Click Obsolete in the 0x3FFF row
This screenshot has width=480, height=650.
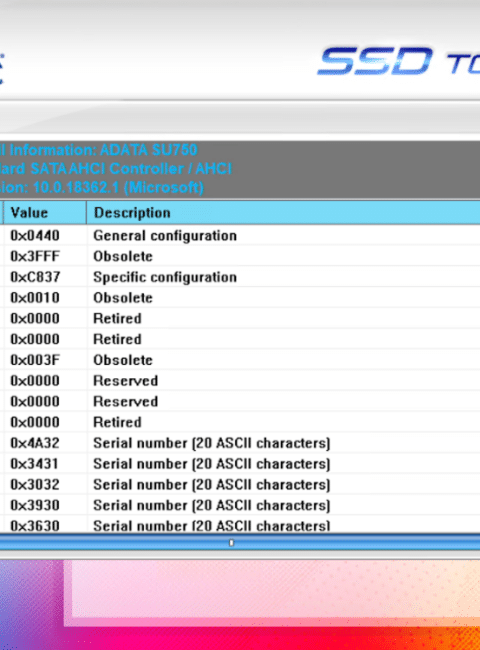click(x=123, y=256)
